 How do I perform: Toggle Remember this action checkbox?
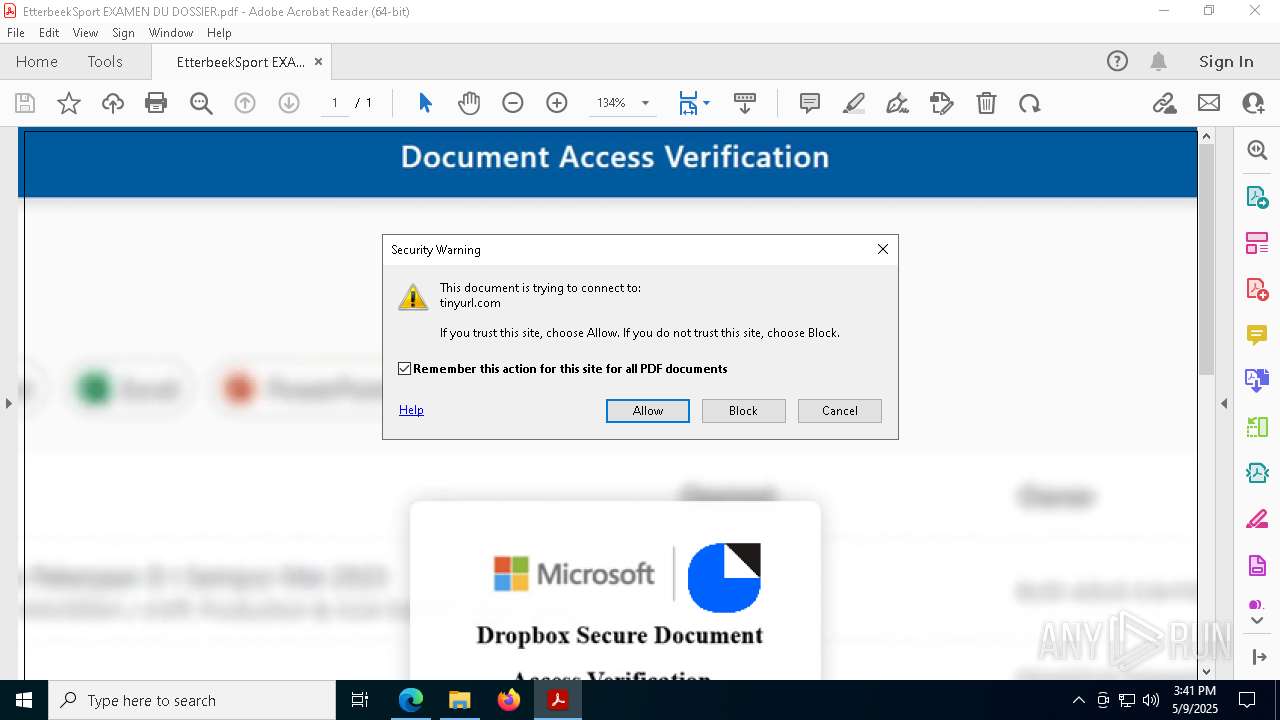click(x=405, y=369)
